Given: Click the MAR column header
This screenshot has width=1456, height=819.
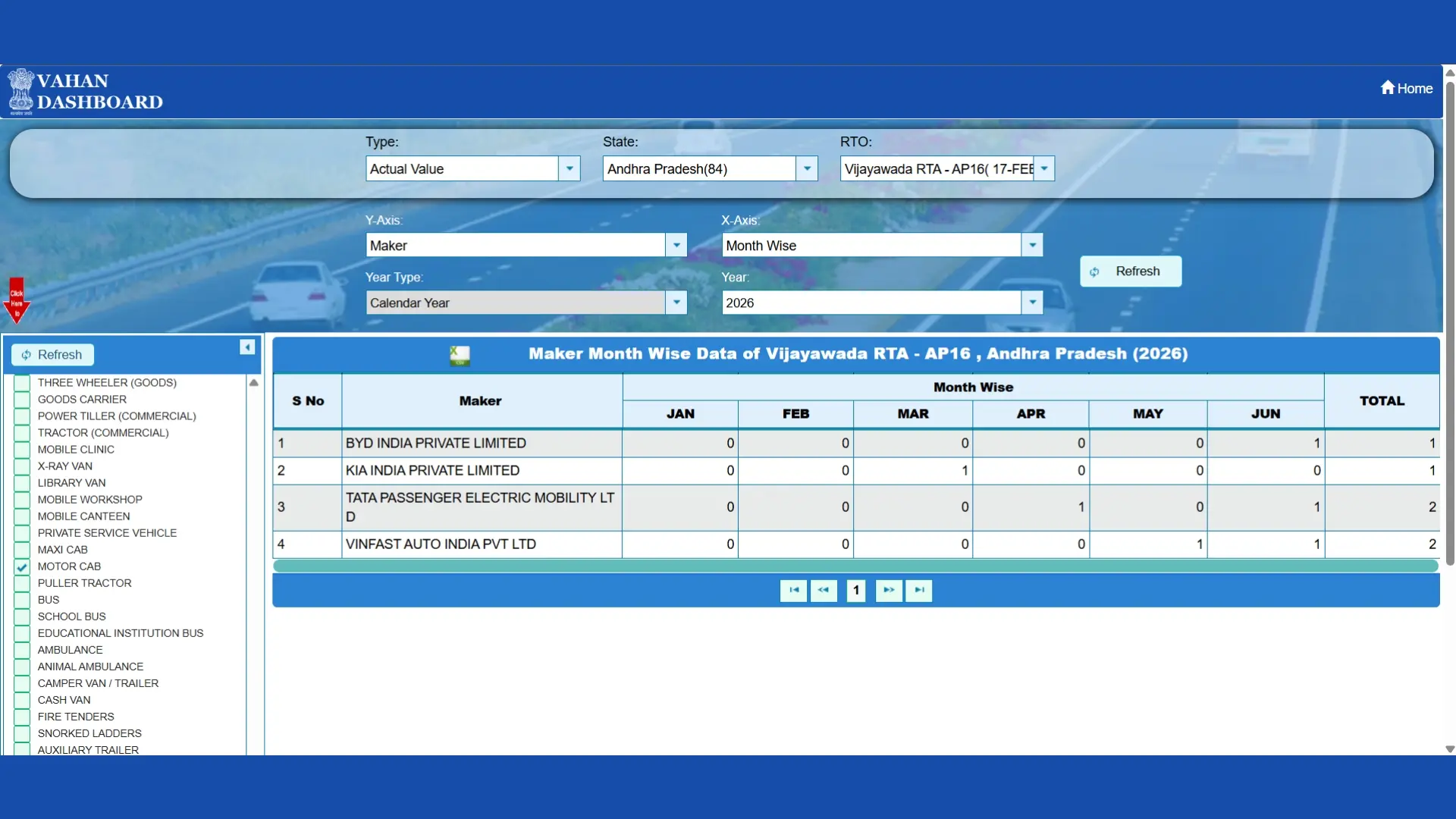Looking at the screenshot, I should pyautogui.click(x=913, y=414).
